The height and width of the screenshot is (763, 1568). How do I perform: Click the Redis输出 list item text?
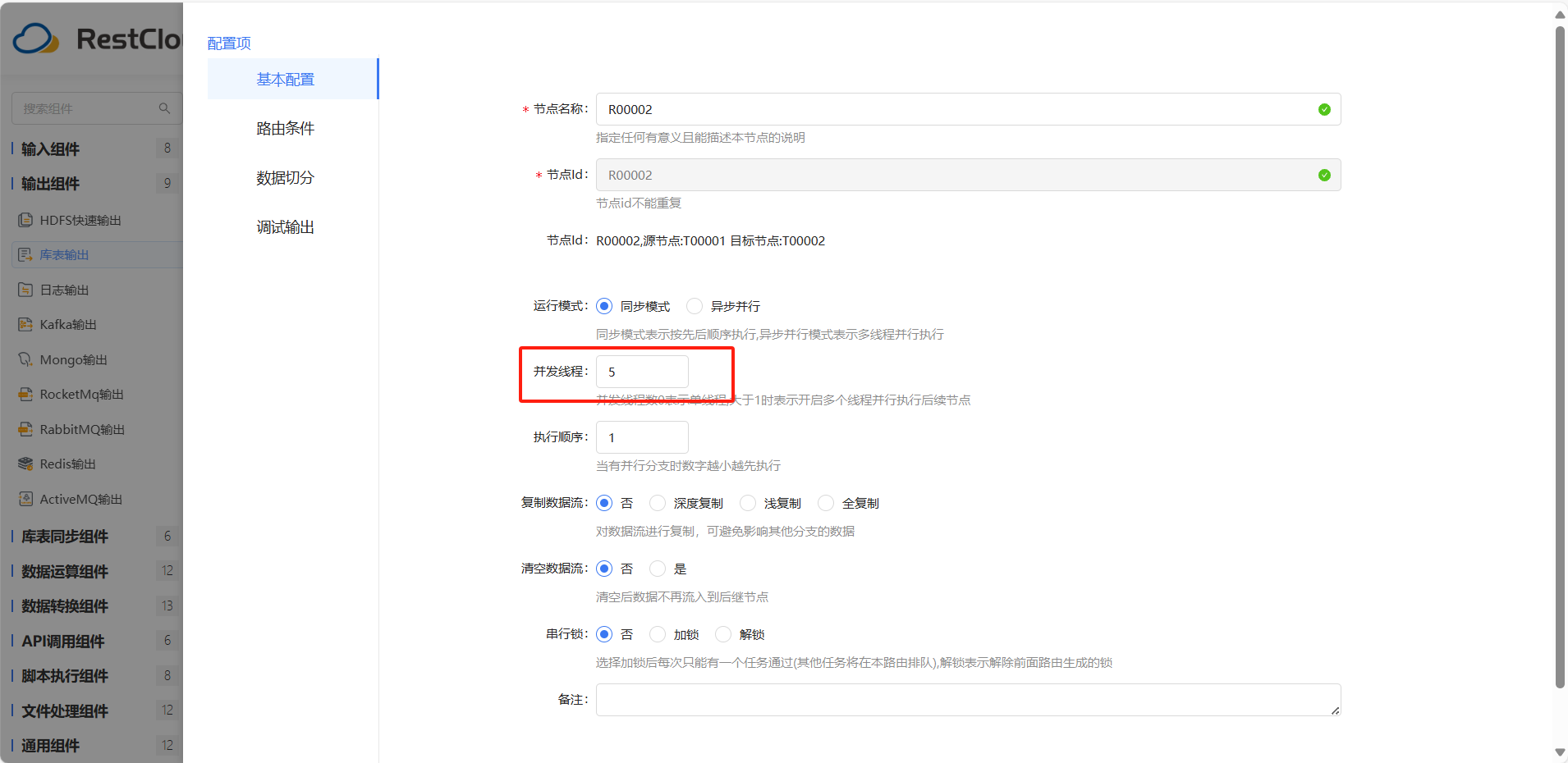(x=68, y=464)
